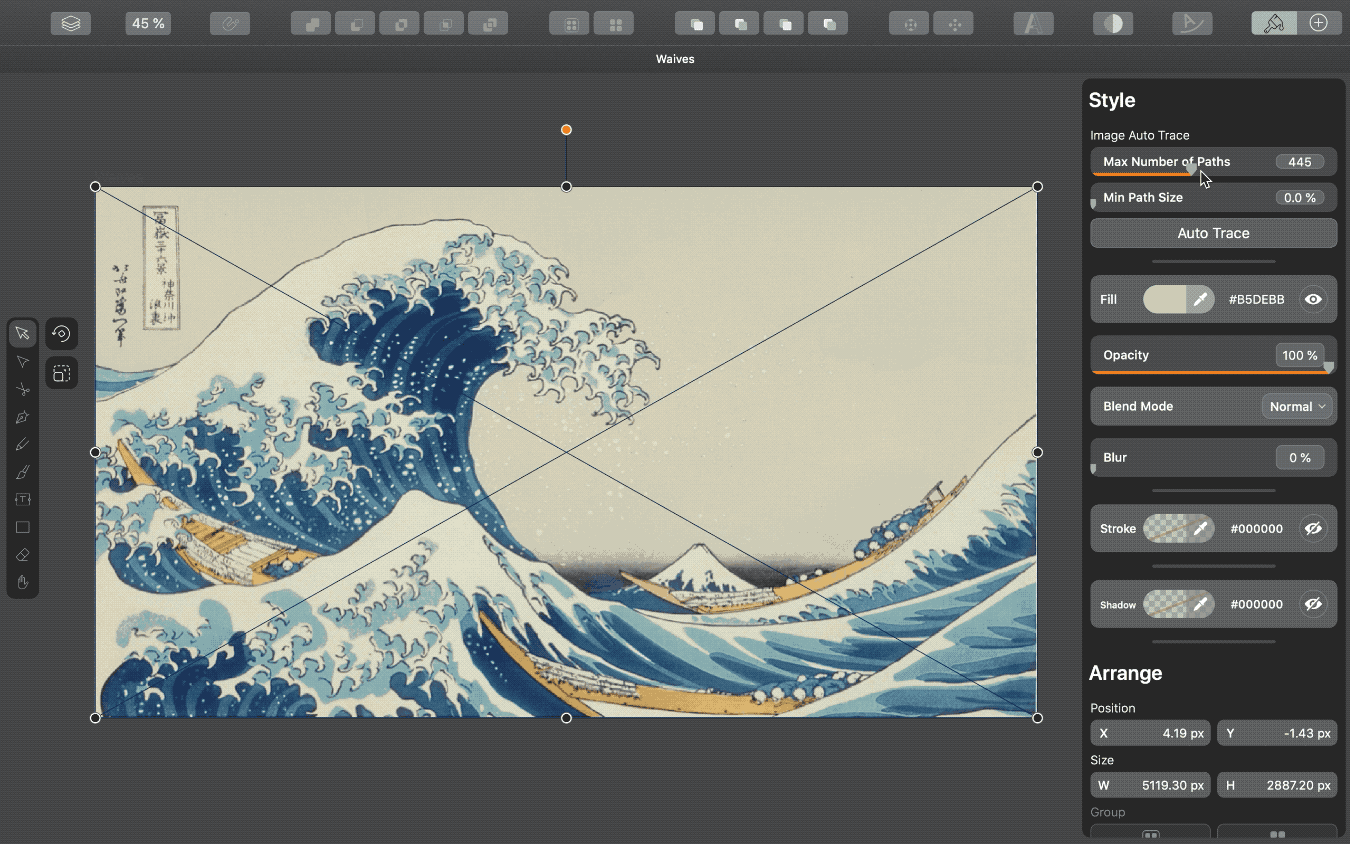Select the Node direct-selection tool

tap(22, 361)
